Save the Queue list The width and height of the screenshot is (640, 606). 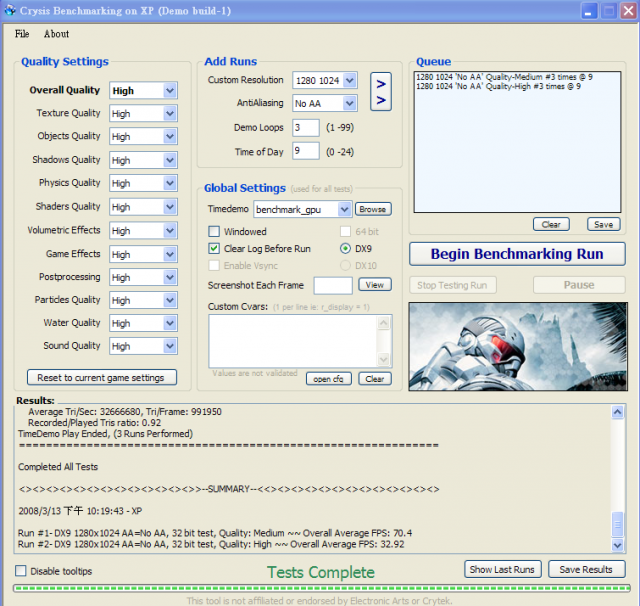(604, 224)
